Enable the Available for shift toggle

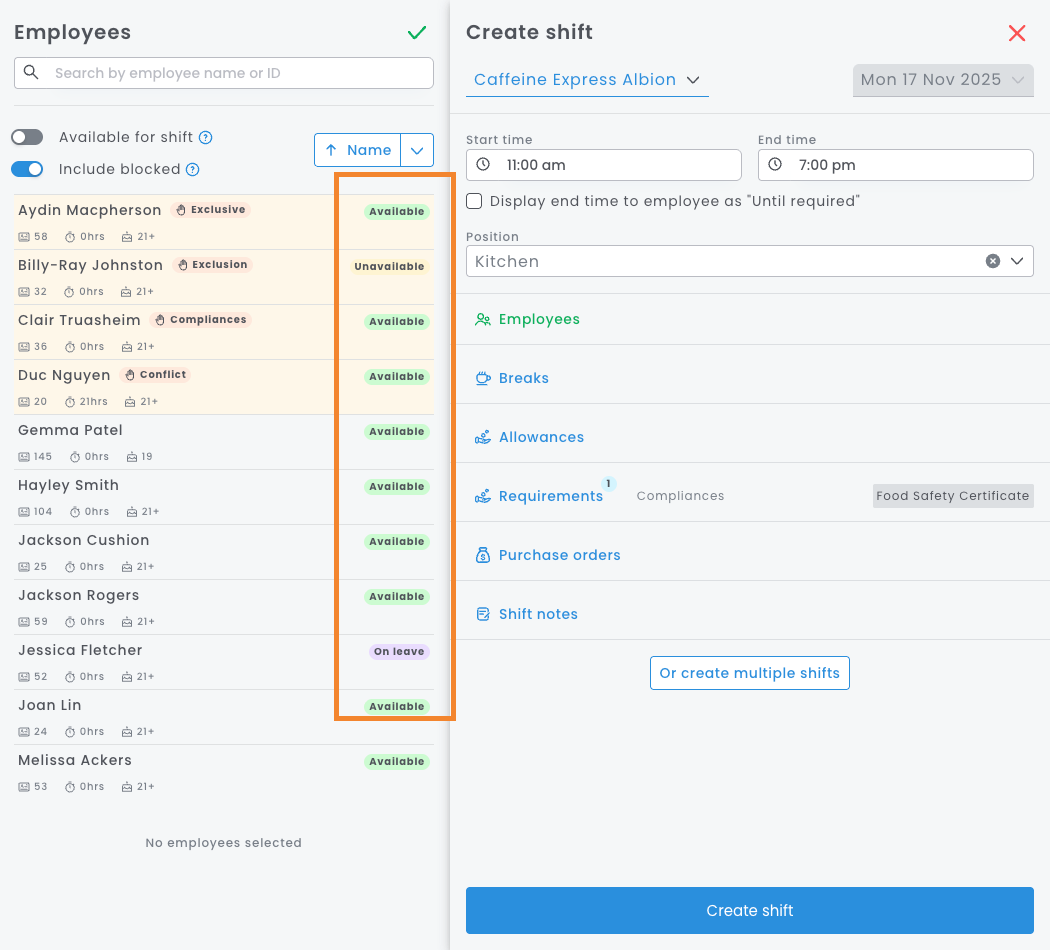point(27,138)
